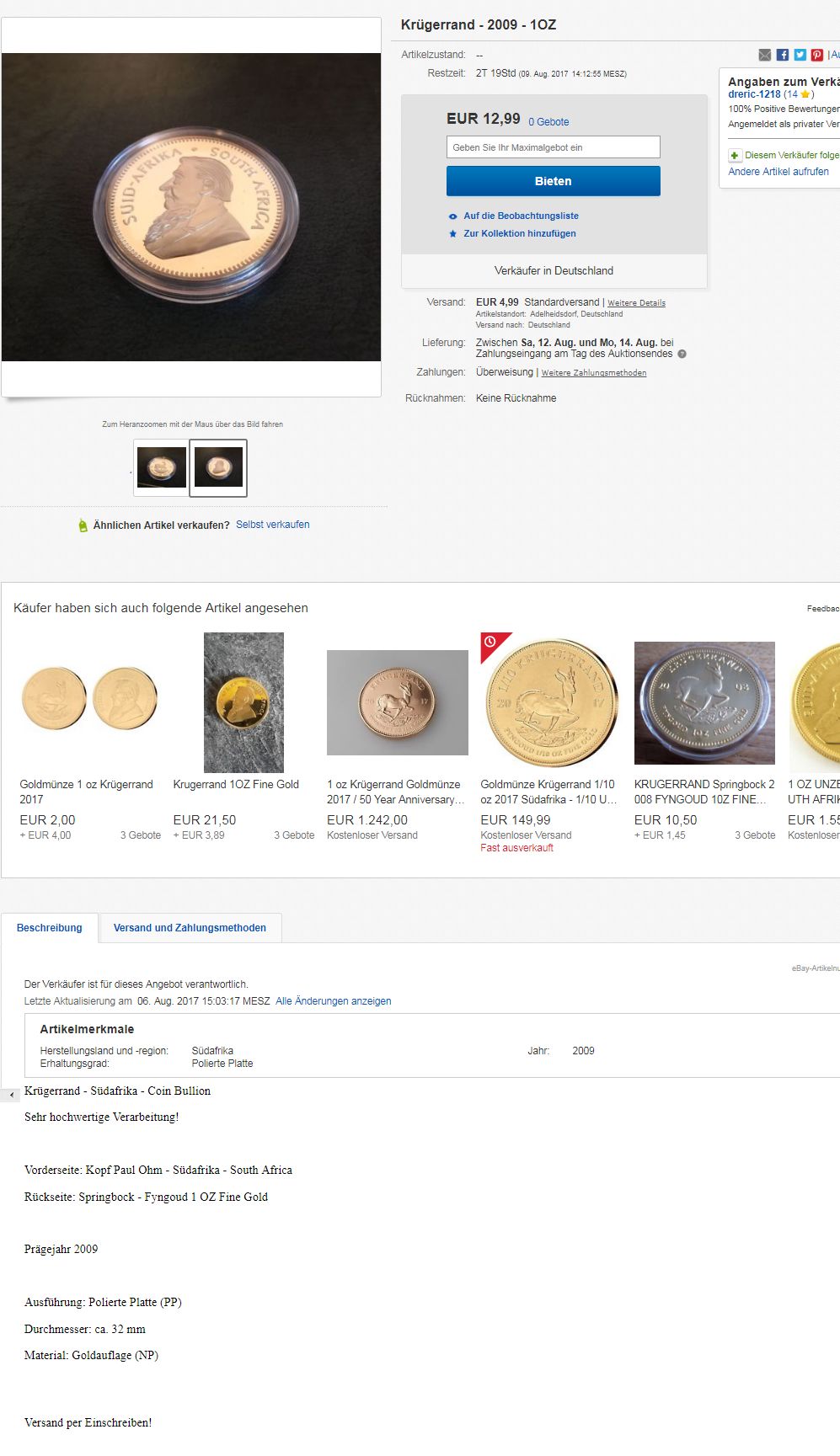Click the Maximalgebot input field

553,147
